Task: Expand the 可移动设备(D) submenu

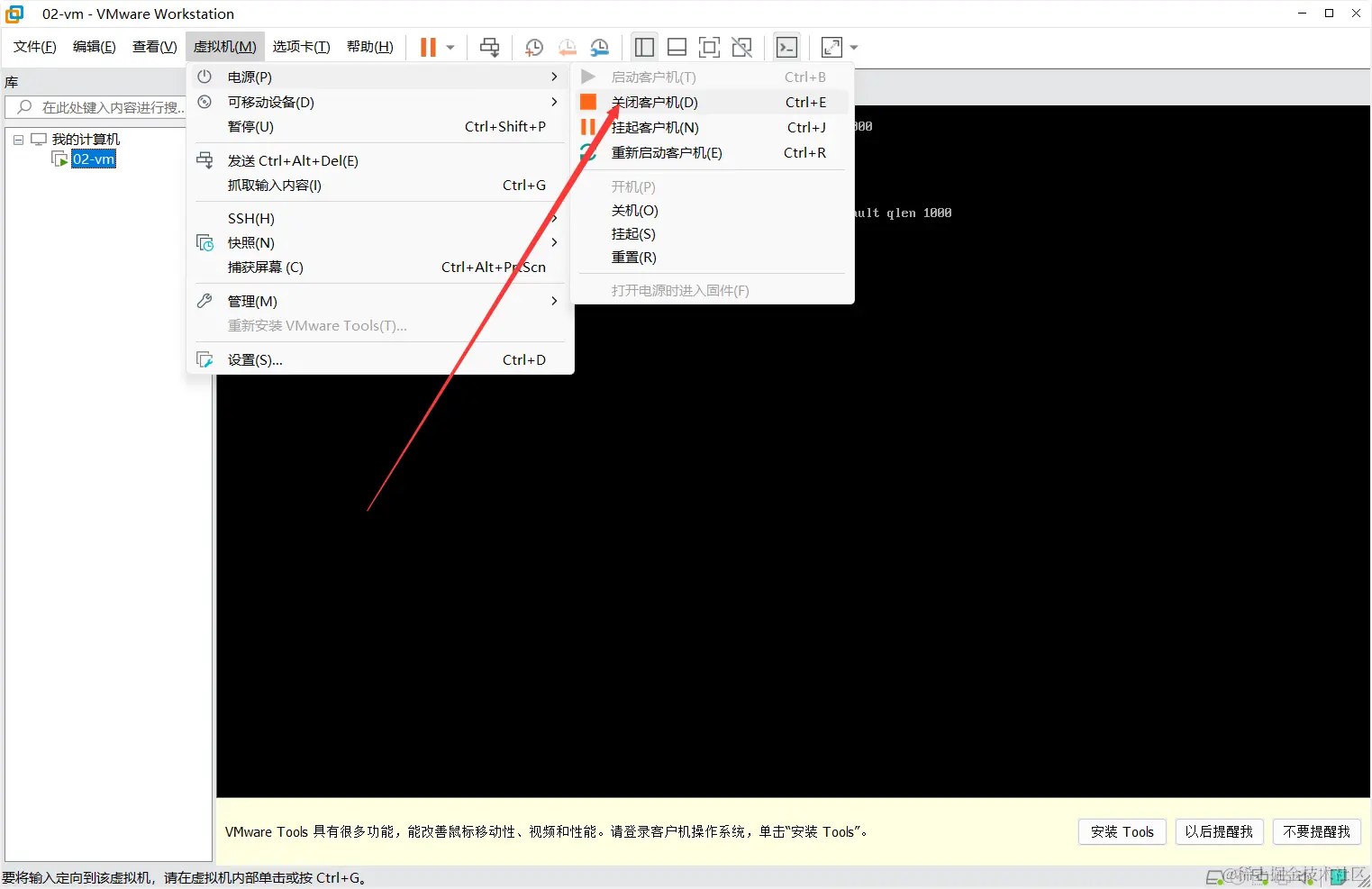Action: coord(379,102)
